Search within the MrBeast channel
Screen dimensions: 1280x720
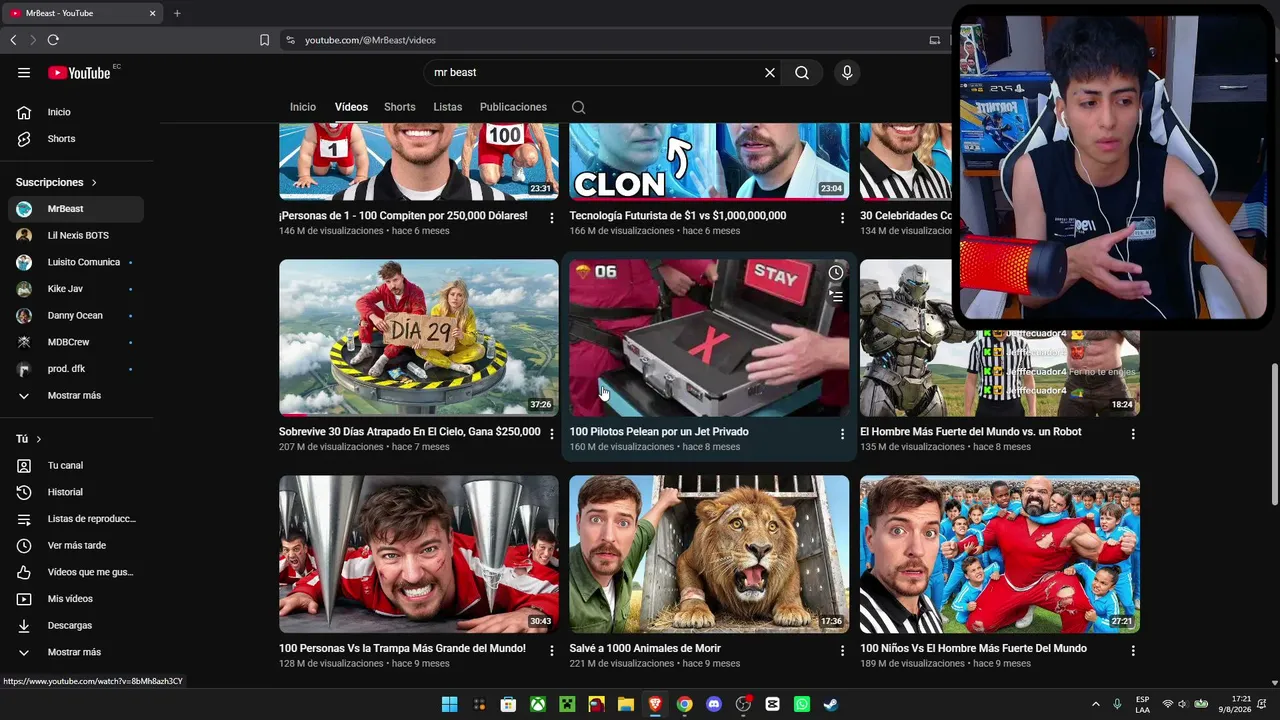(x=579, y=107)
